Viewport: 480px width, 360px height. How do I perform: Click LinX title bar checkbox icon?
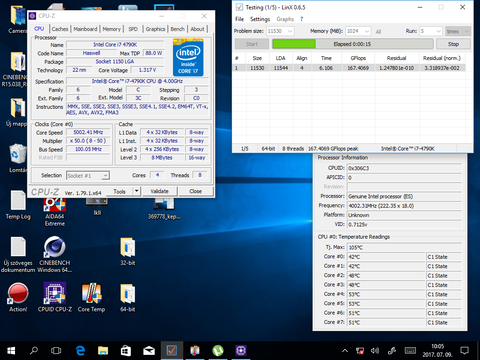point(239,7)
